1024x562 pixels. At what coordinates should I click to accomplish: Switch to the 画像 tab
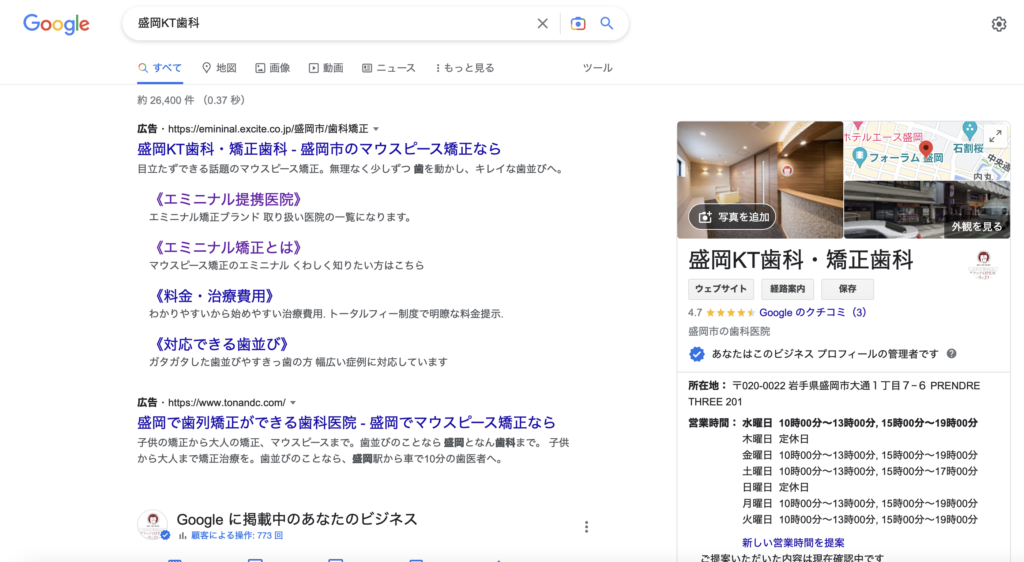[x=272, y=68]
